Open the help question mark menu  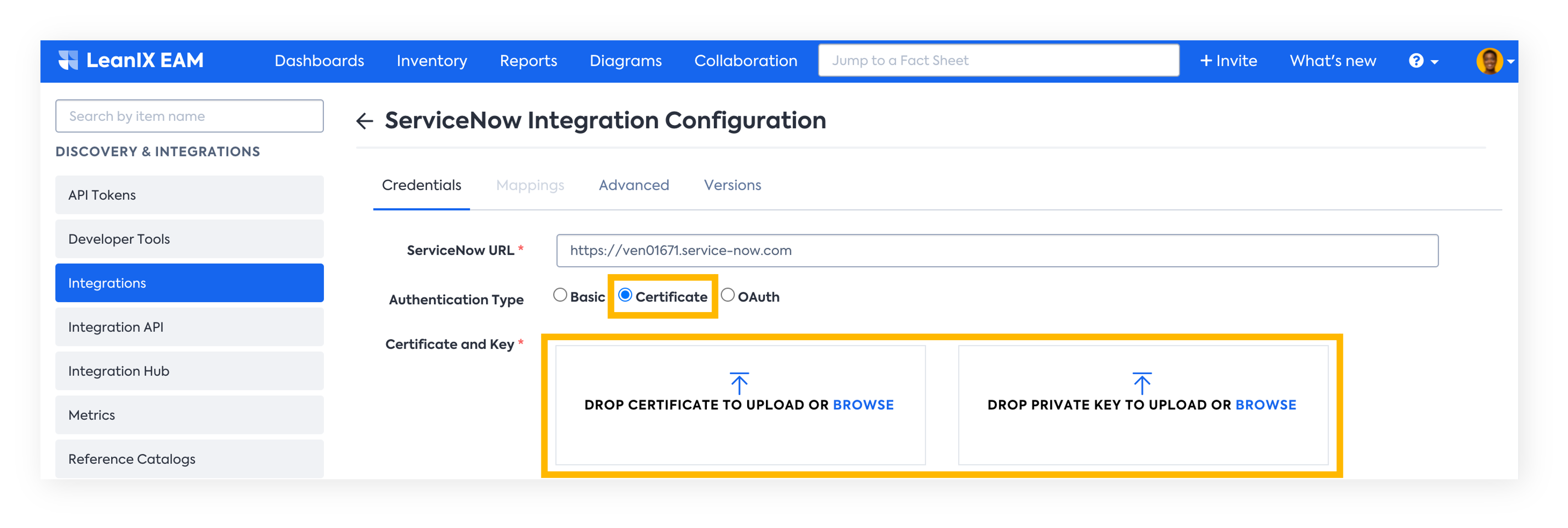tap(1423, 61)
